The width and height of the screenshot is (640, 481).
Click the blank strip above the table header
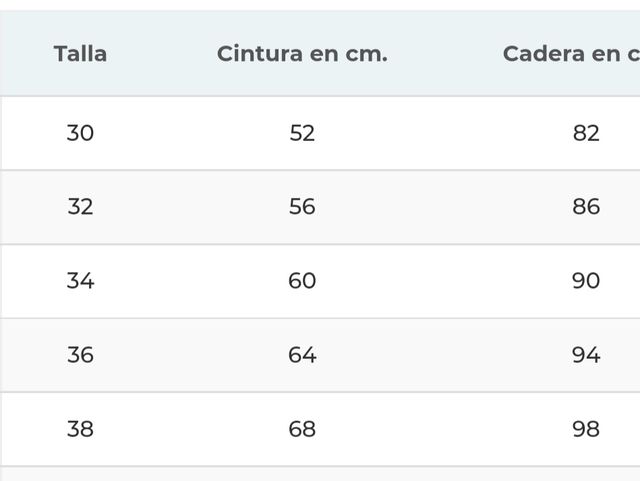320,5
